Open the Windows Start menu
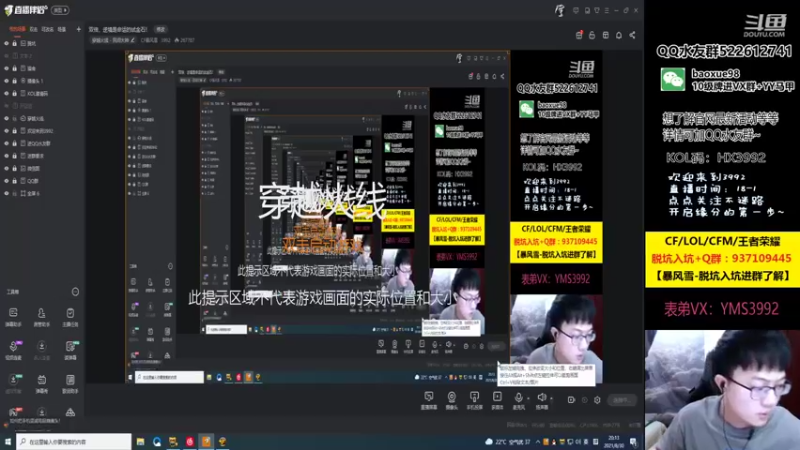Image resolution: width=800 pixels, height=450 pixels. (8, 442)
